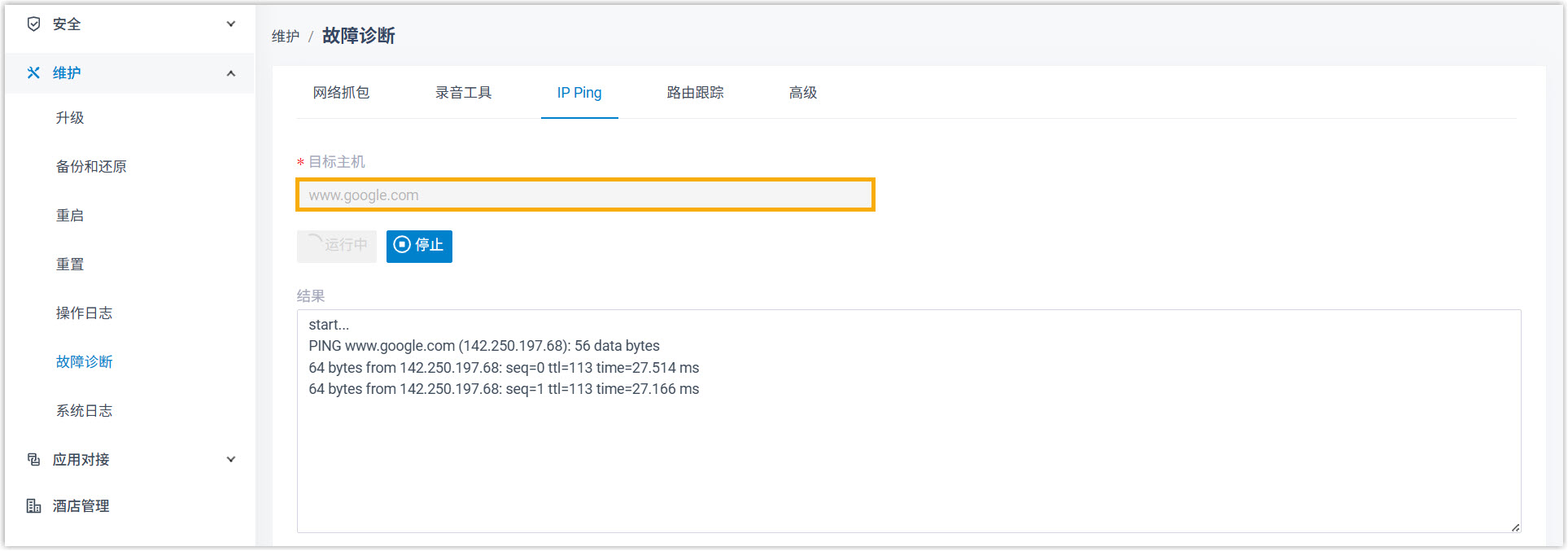
Task: Open the 高级 tab
Action: 802,93
